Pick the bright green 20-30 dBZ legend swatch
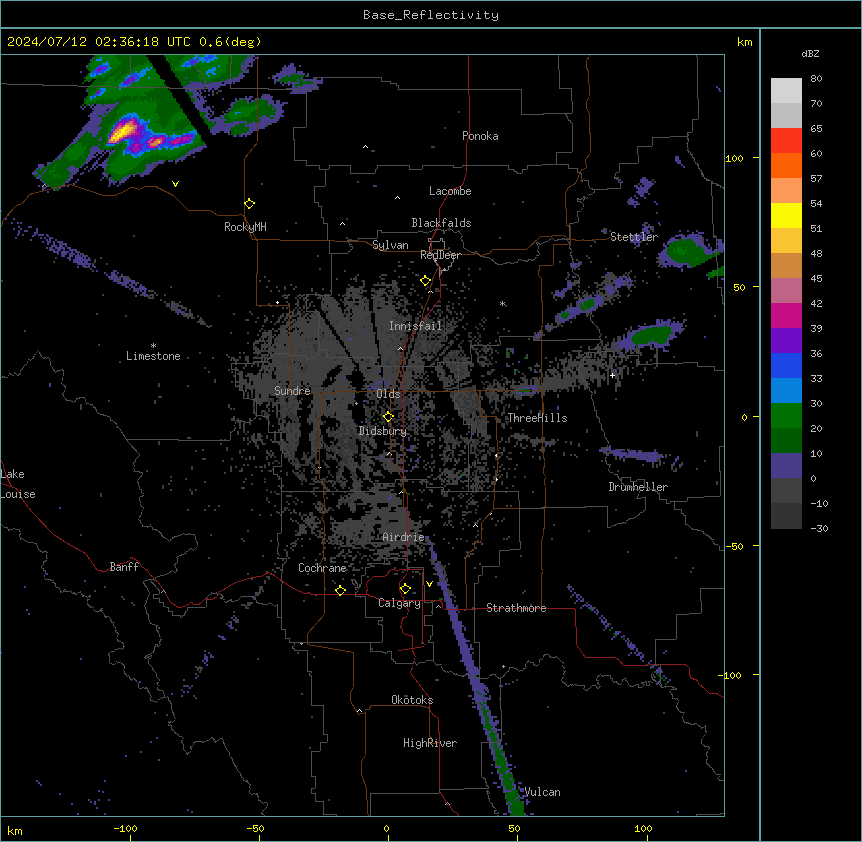 tap(786, 416)
